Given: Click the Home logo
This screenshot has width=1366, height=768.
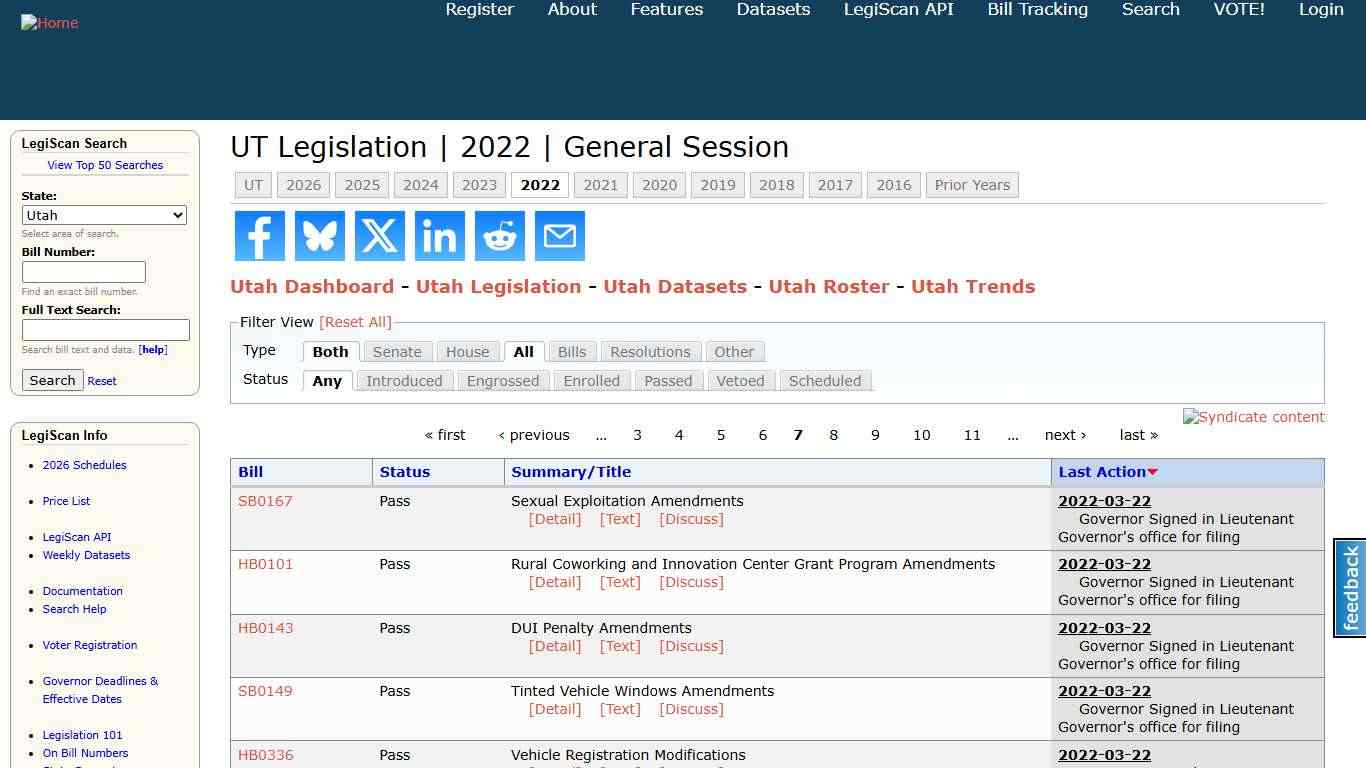Looking at the screenshot, I should [49, 22].
